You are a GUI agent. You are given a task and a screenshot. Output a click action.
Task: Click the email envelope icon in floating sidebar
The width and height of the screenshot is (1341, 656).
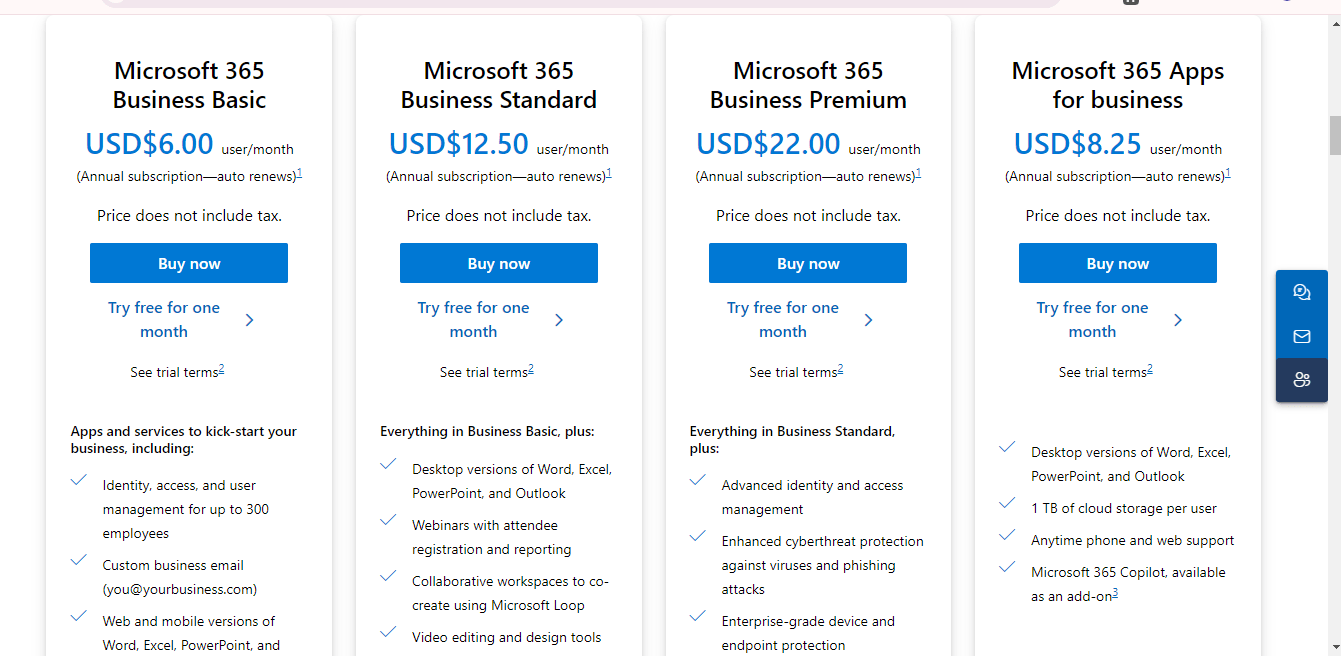coord(1301,336)
